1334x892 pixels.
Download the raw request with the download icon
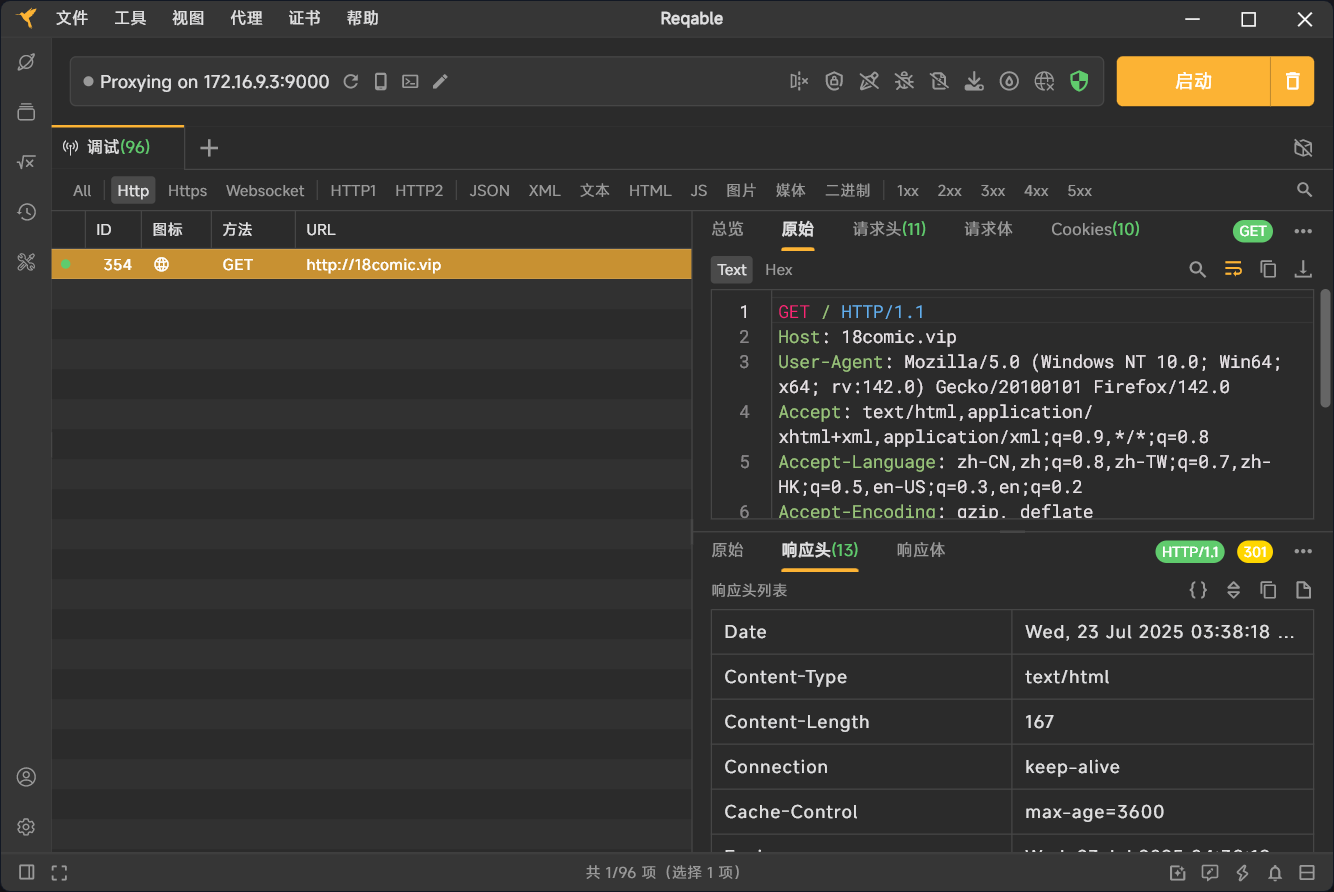(1303, 269)
